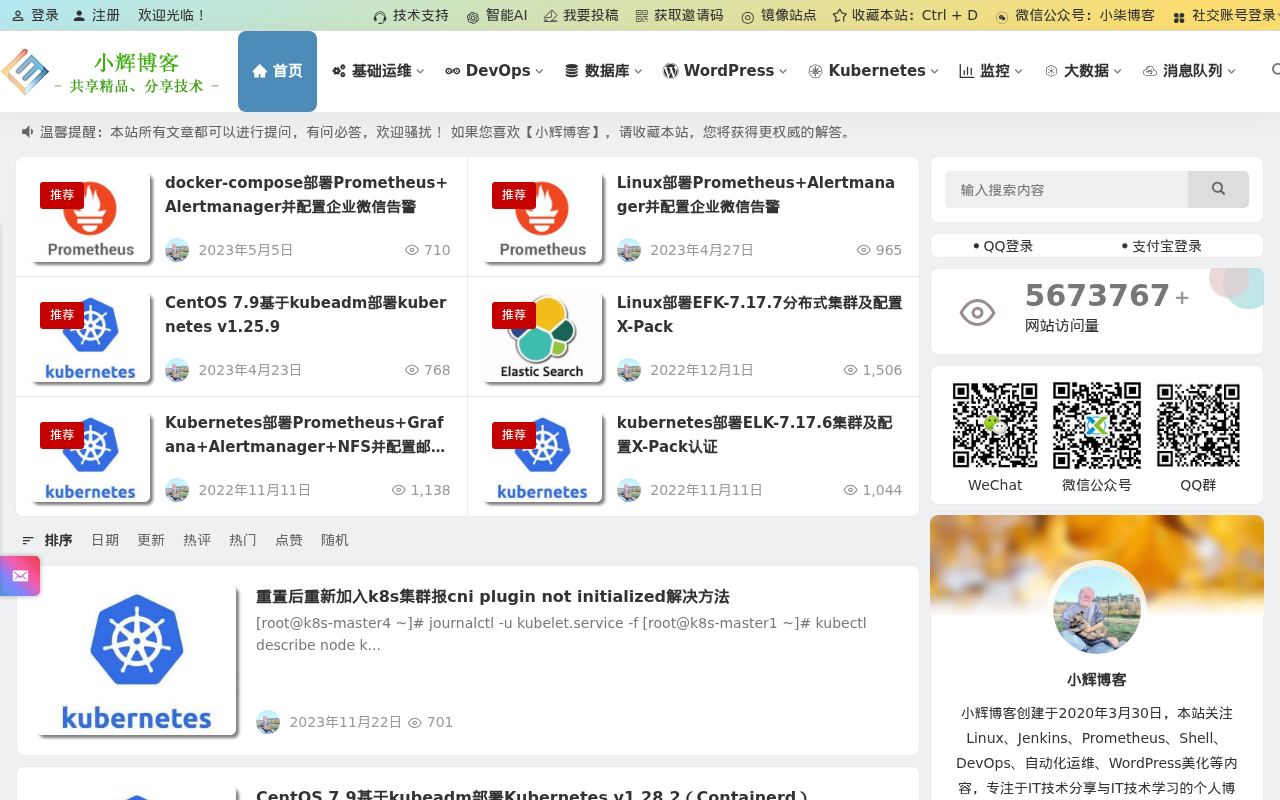The width and height of the screenshot is (1280, 800).
Task: Sort posts by 日期
Action: [105, 540]
